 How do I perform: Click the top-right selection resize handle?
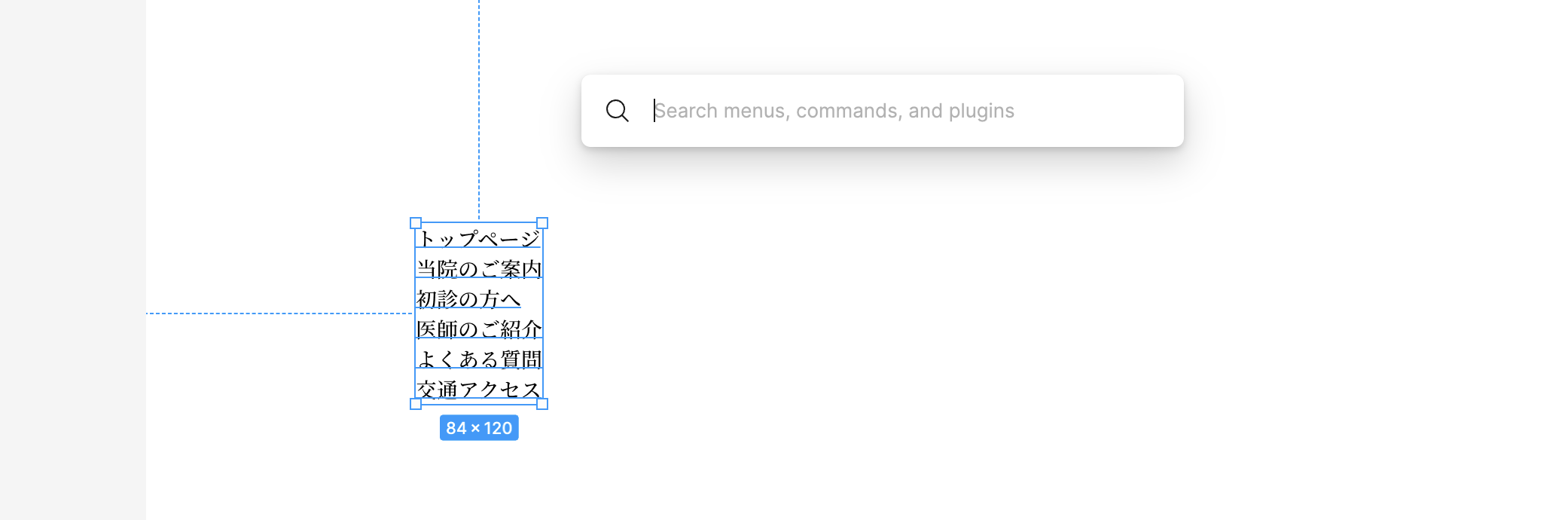(542, 223)
